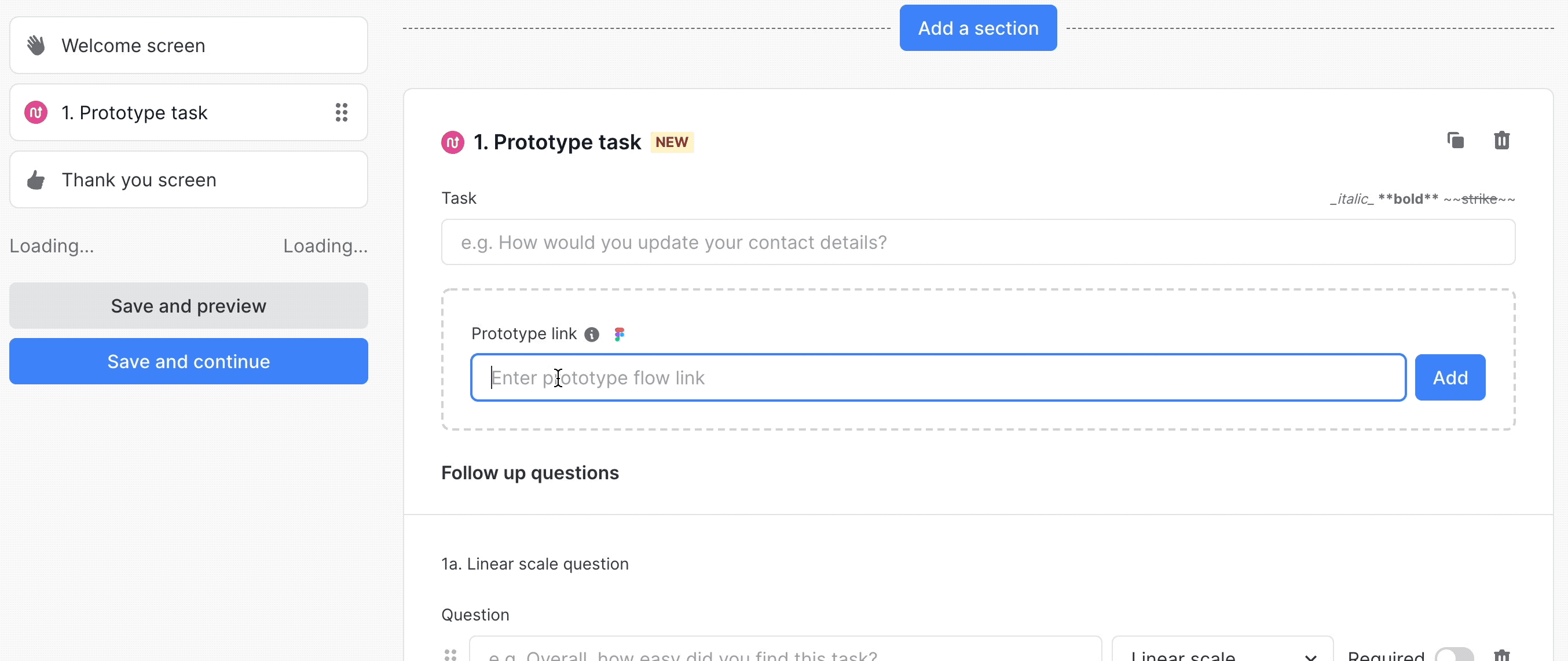Click the drag handle of question 1a
Screen dimensions: 1568x661
tap(450, 654)
